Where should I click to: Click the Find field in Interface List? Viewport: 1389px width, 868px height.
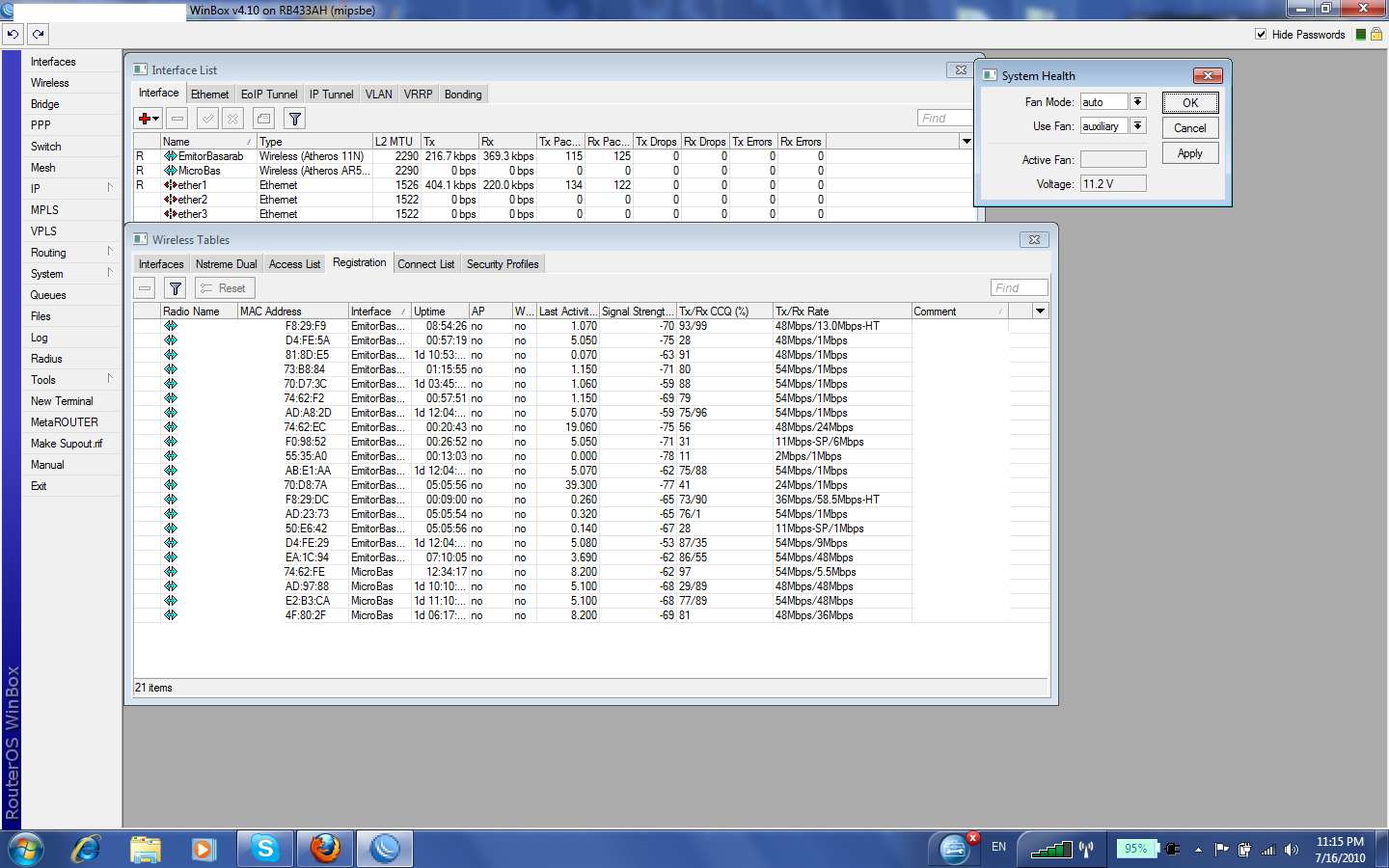(945, 118)
